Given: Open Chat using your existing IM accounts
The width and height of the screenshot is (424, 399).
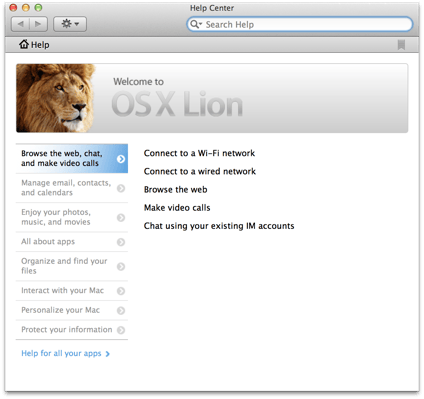Looking at the screenshot, I should coord(219,226).
